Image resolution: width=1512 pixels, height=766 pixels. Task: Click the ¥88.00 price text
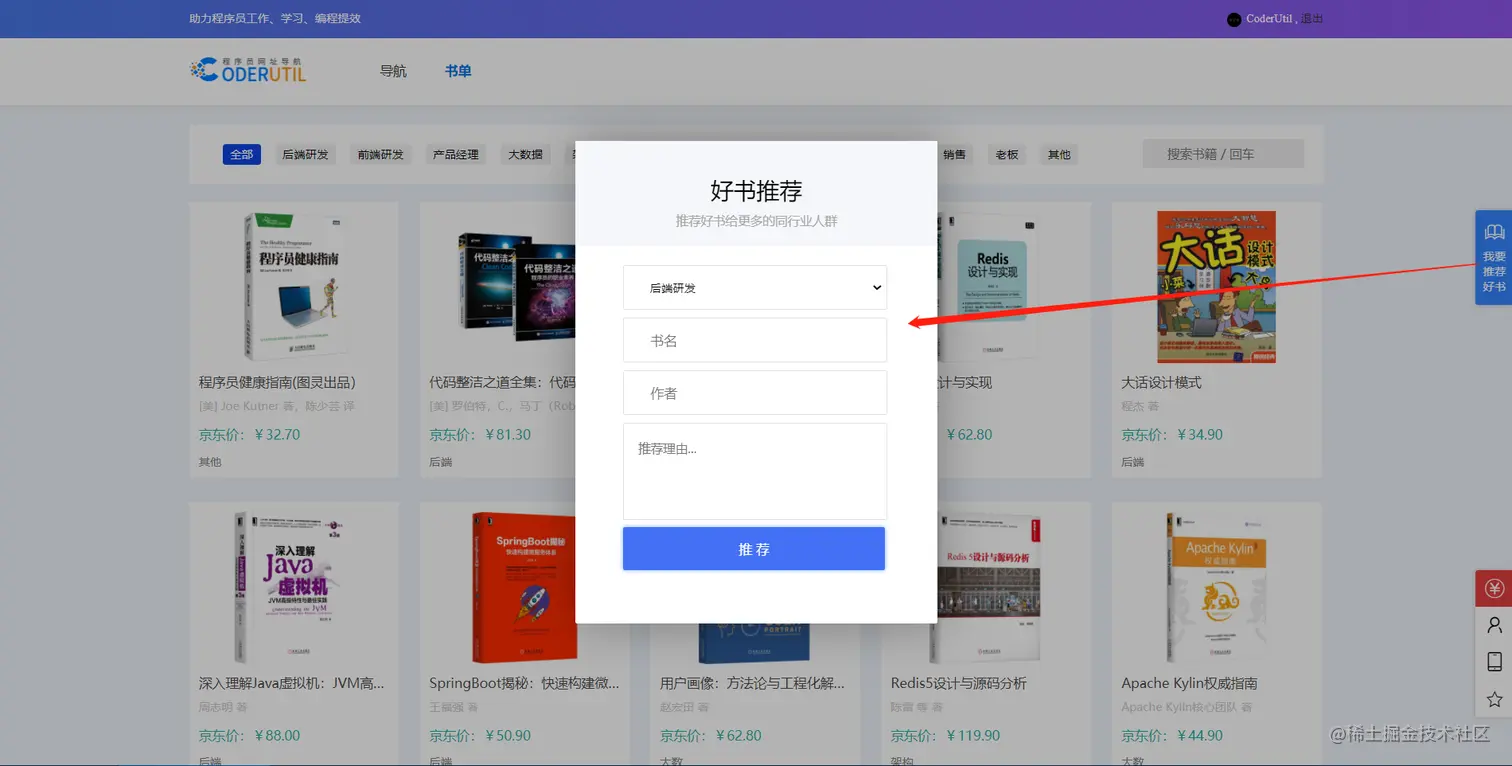(x=277, y=735)
